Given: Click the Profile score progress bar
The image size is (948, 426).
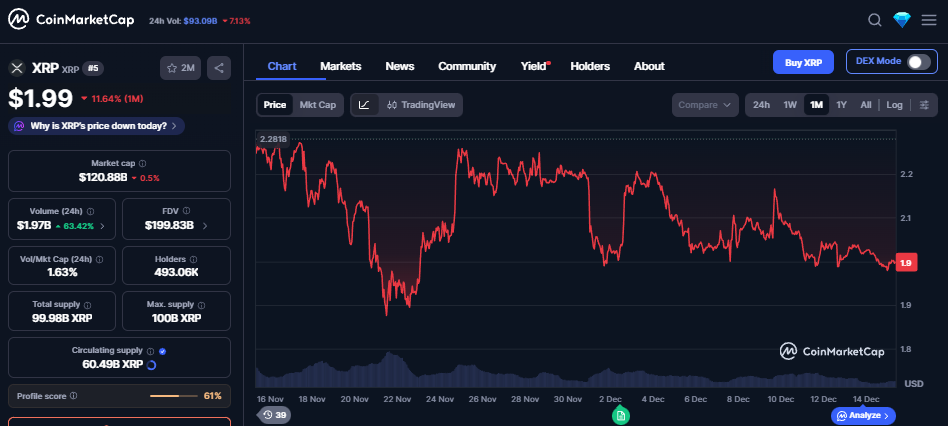Looking at the screenshot, I should [x=174, y=396].
